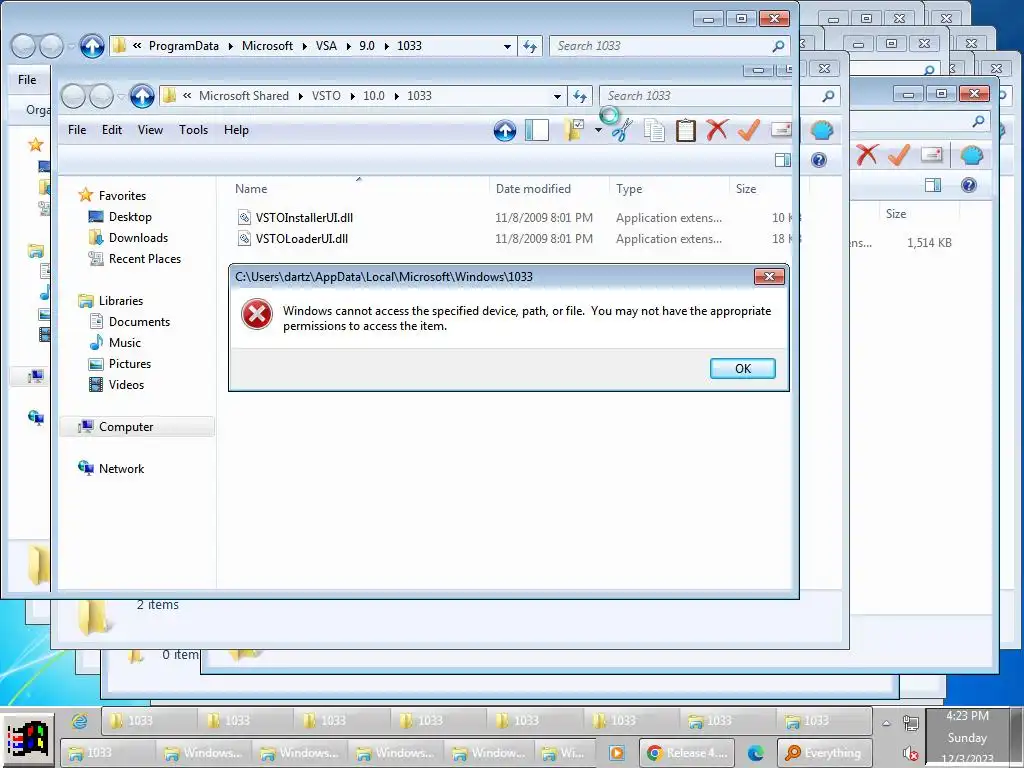Image resolution: width=1024 pixels, height=768 pixels.
Task: Select the VSTOInstallerUI.dll file
Action: click(304, 217)
